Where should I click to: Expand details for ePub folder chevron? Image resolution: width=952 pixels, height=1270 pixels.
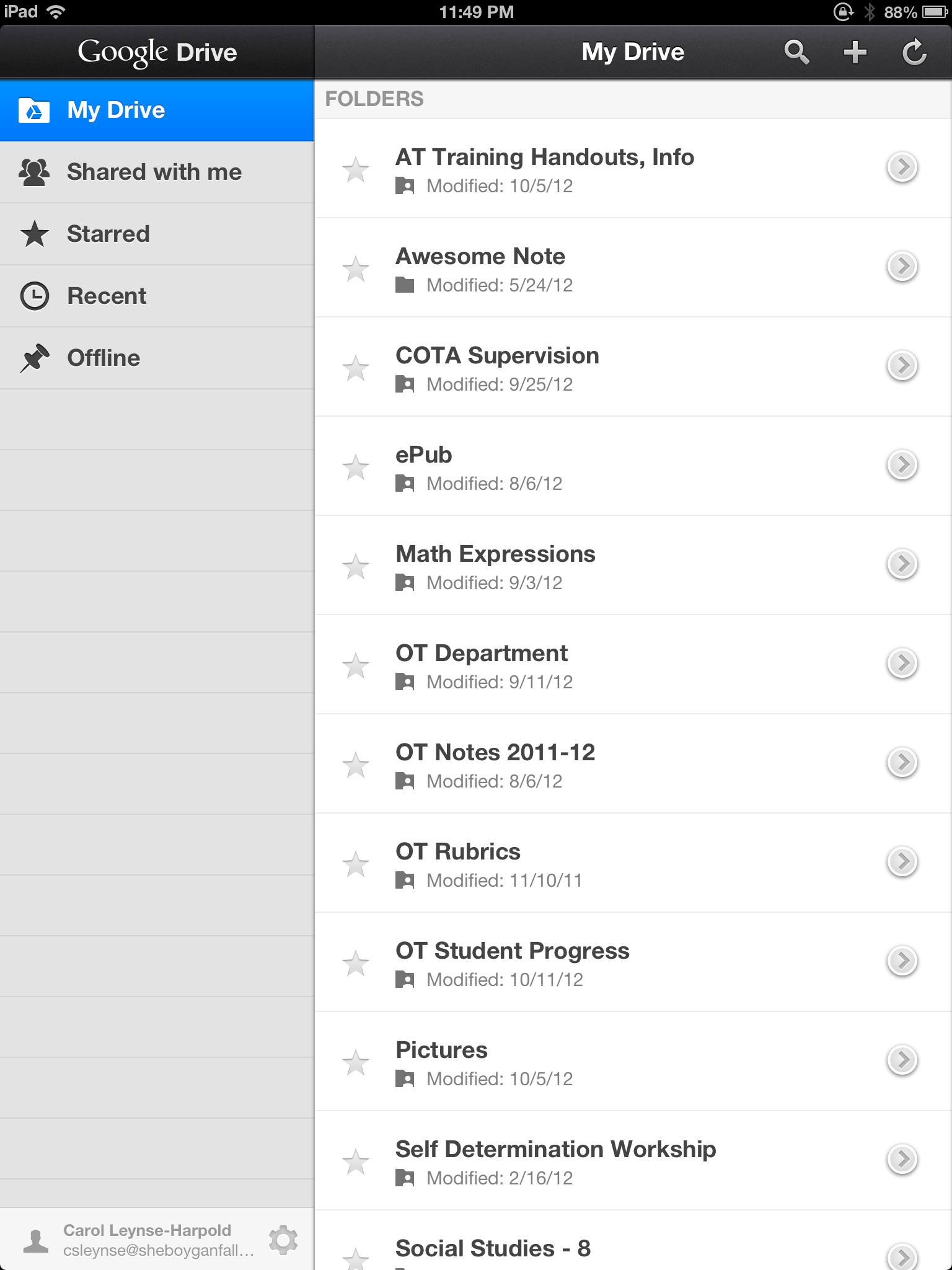pos(902,464)
